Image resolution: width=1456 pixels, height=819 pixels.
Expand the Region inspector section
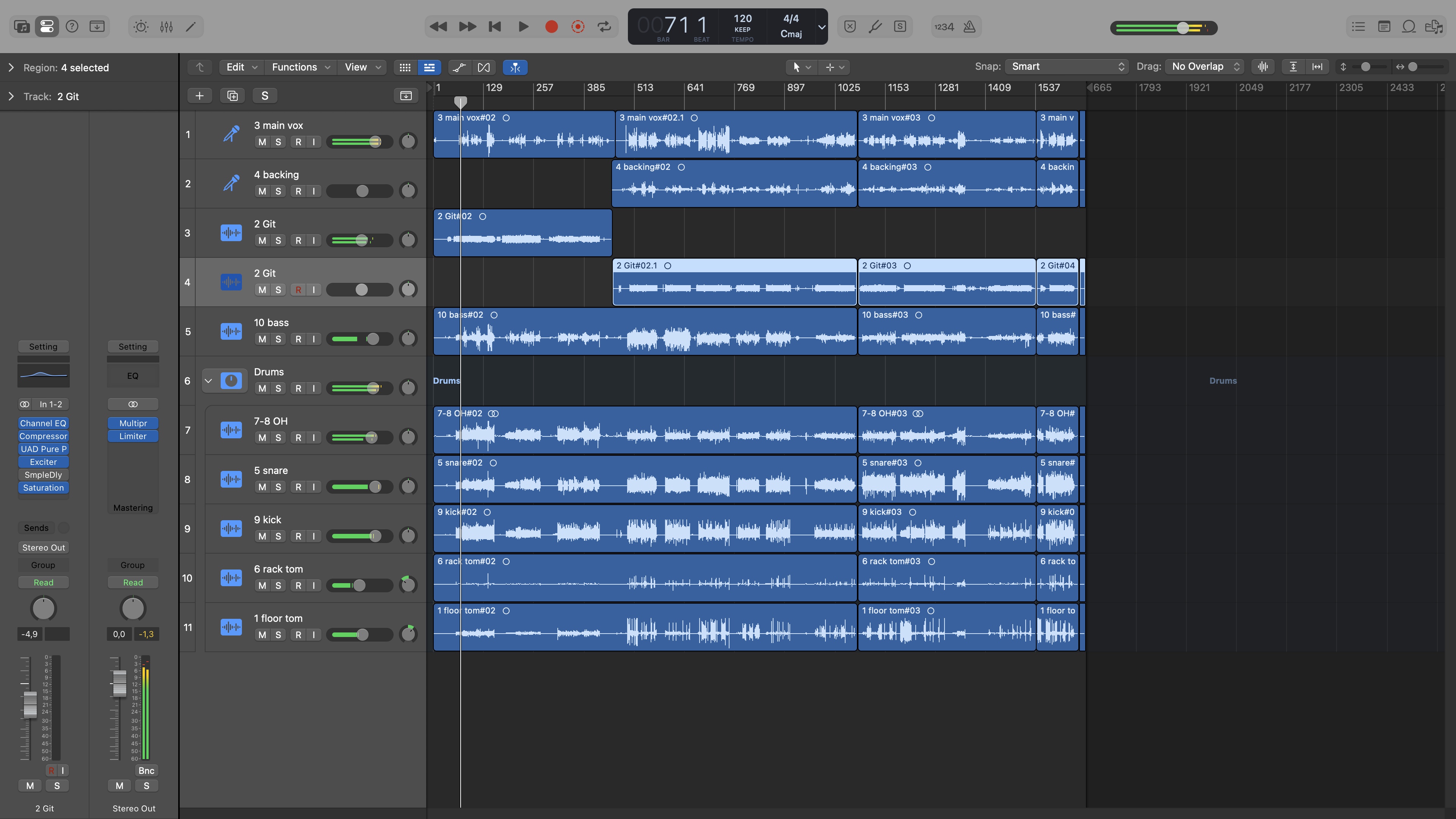11,67
